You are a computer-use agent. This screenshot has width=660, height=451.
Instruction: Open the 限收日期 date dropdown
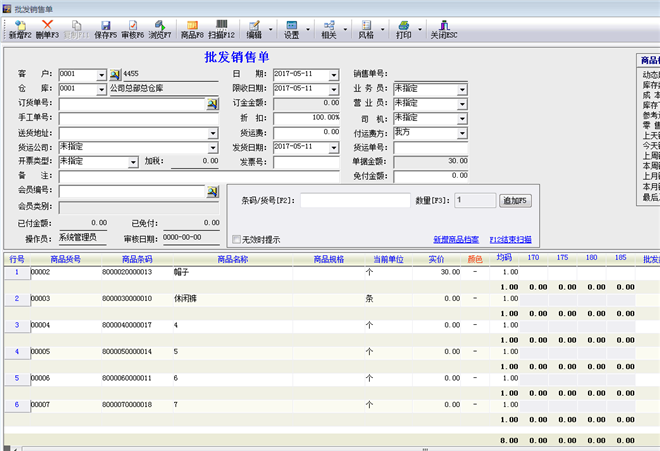tap(334, 90)
